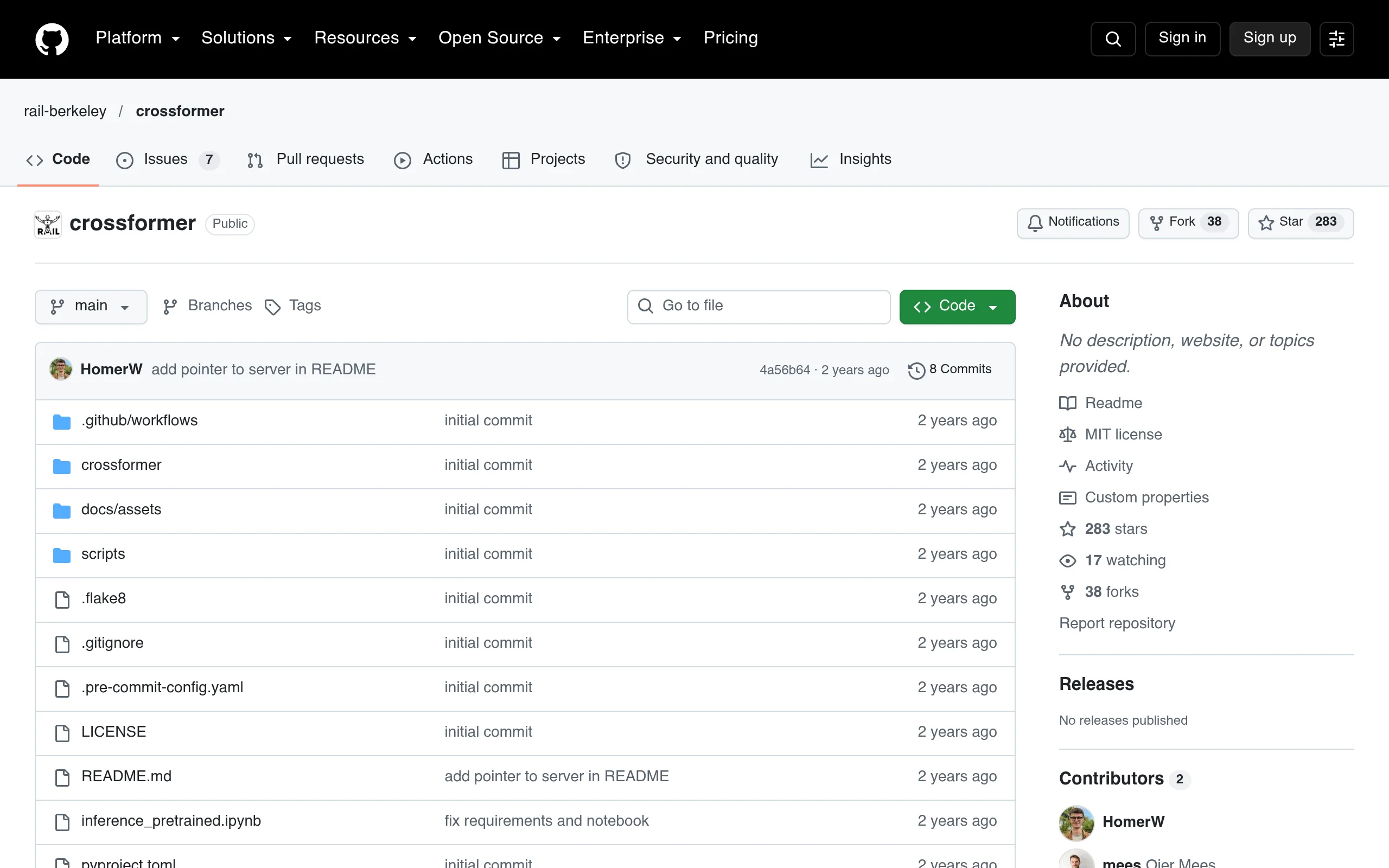Screen dimensions: 1389x868
Task: Click the Sign up button
Action: point(1270,39)
